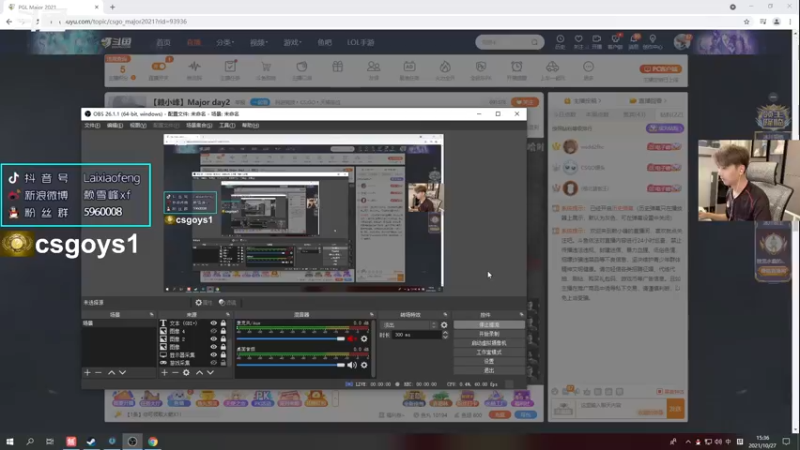Open the 文件 menu in OBS
This screenshot has height=450, width=800.
point(92,126)
